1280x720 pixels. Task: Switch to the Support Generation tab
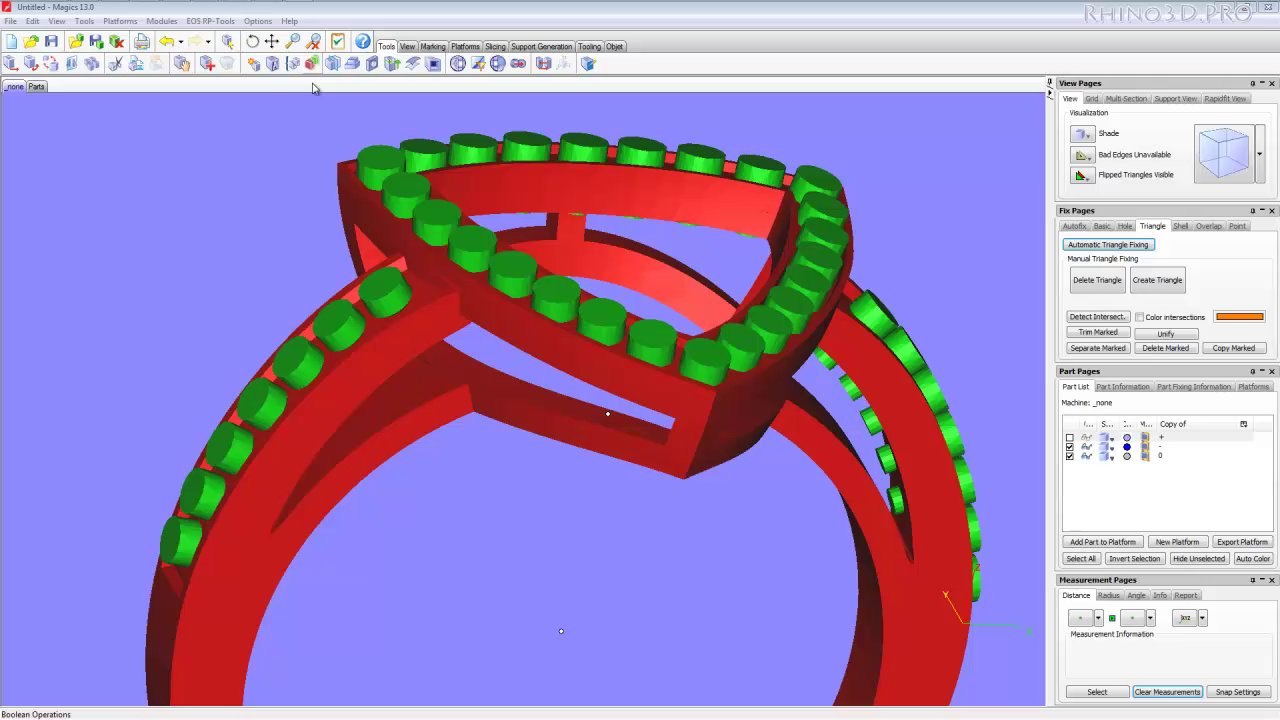[541, 46]
